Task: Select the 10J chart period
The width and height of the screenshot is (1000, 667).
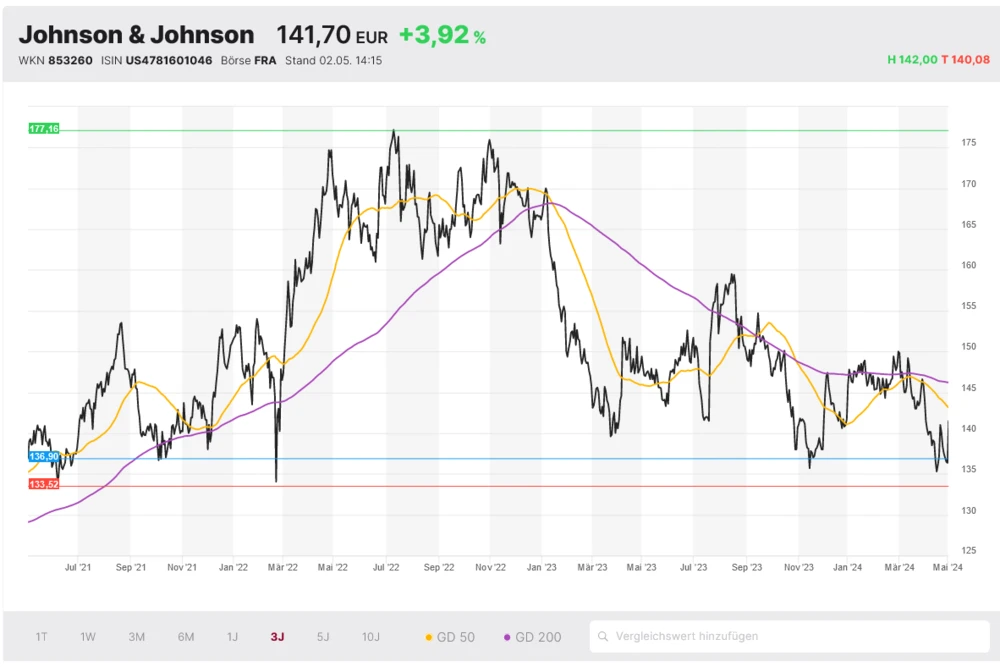Action: tap(369, 636)
